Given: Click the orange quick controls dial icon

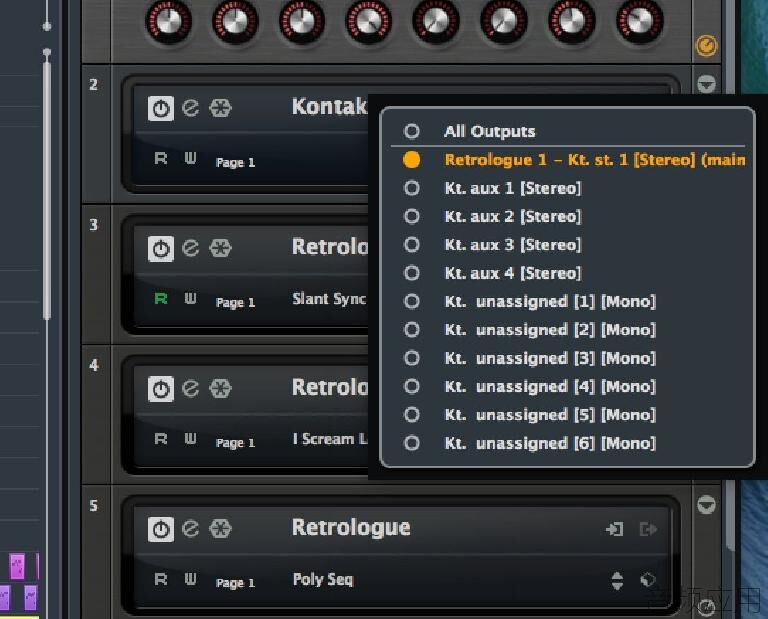Looking at the screenshot, I should 706,46.
